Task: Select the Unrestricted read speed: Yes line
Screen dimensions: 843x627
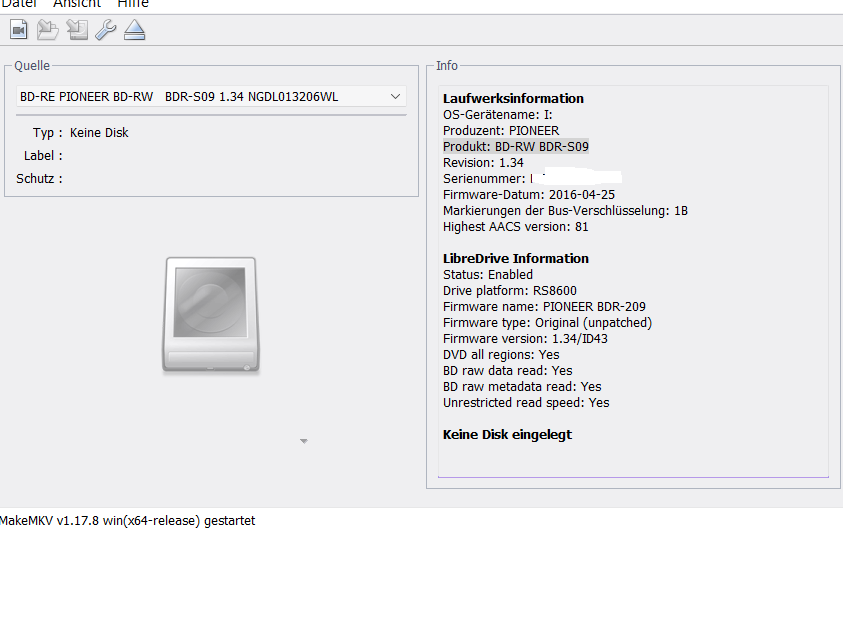Action: [526, 402]
